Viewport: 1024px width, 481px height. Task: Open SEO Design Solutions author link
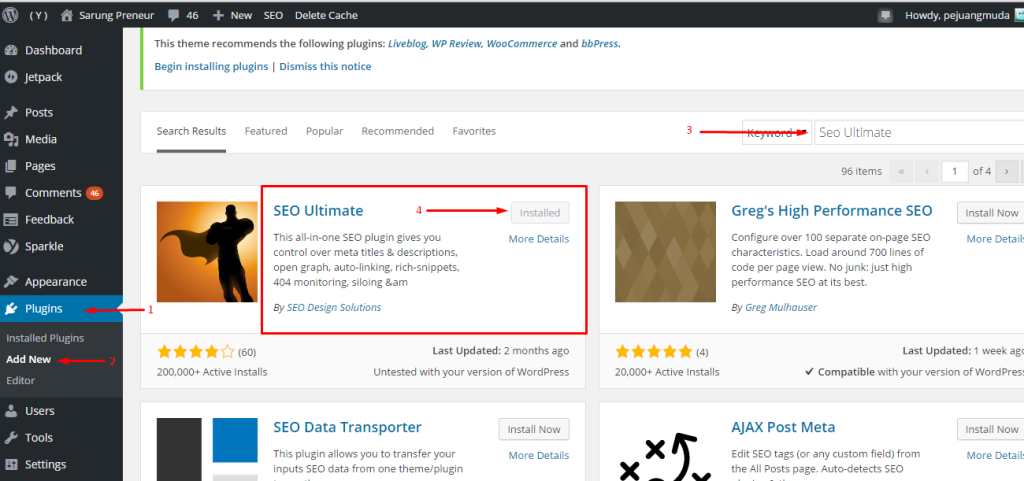click(x=334, y=307)
